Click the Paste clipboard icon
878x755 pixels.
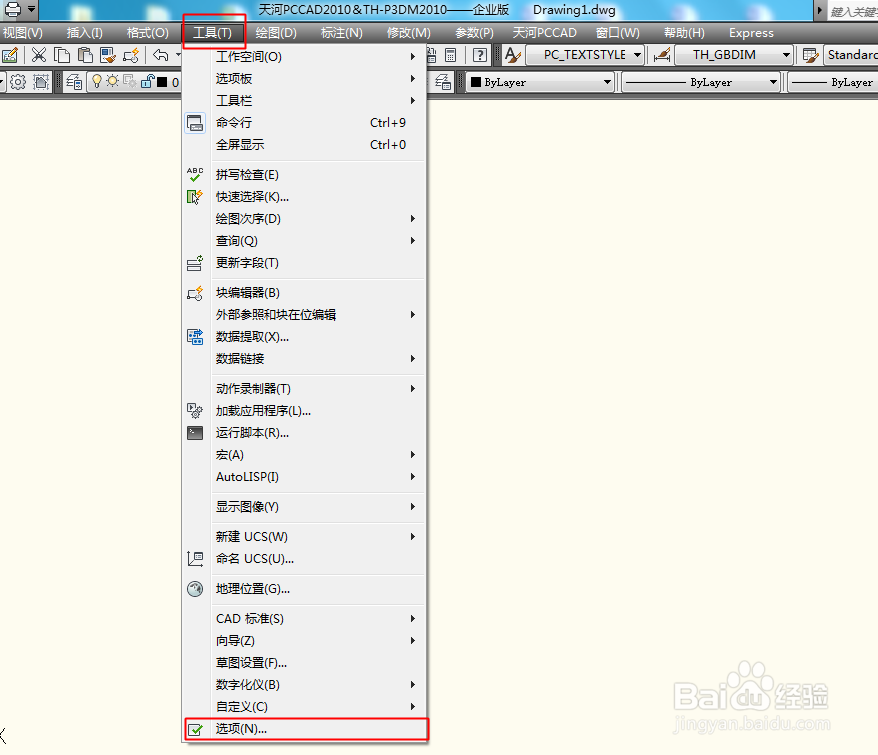point(85,55)
